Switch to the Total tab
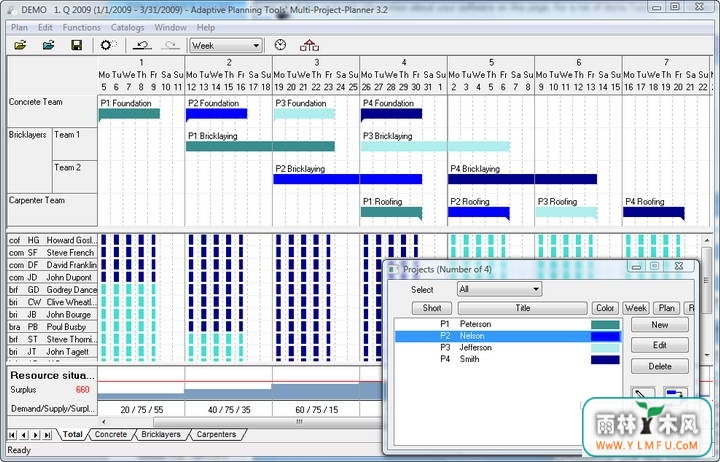 (73, 434)
